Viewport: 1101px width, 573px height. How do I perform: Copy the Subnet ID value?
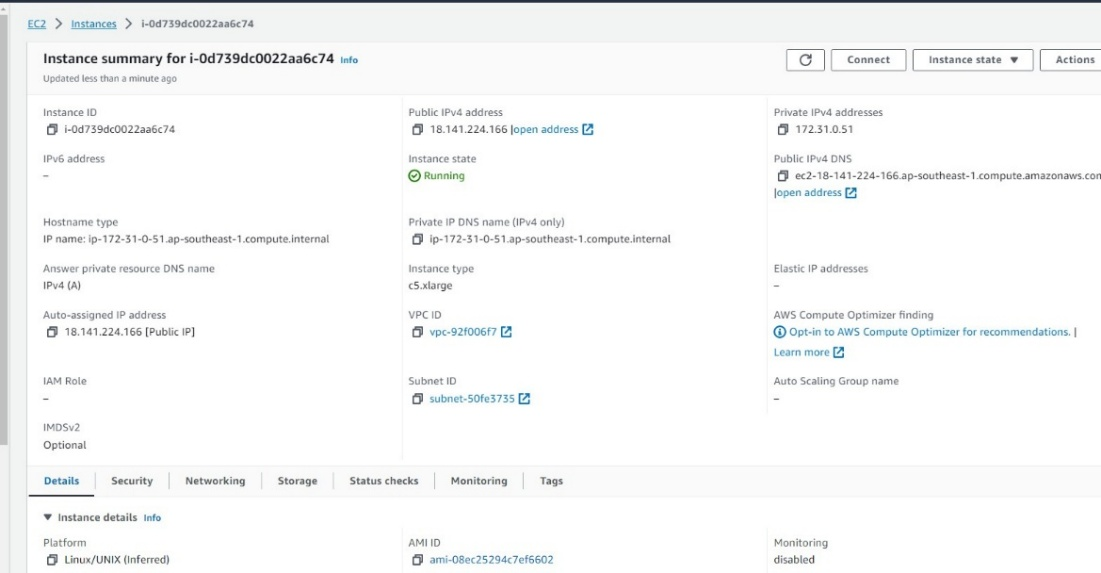pos(418,400)
